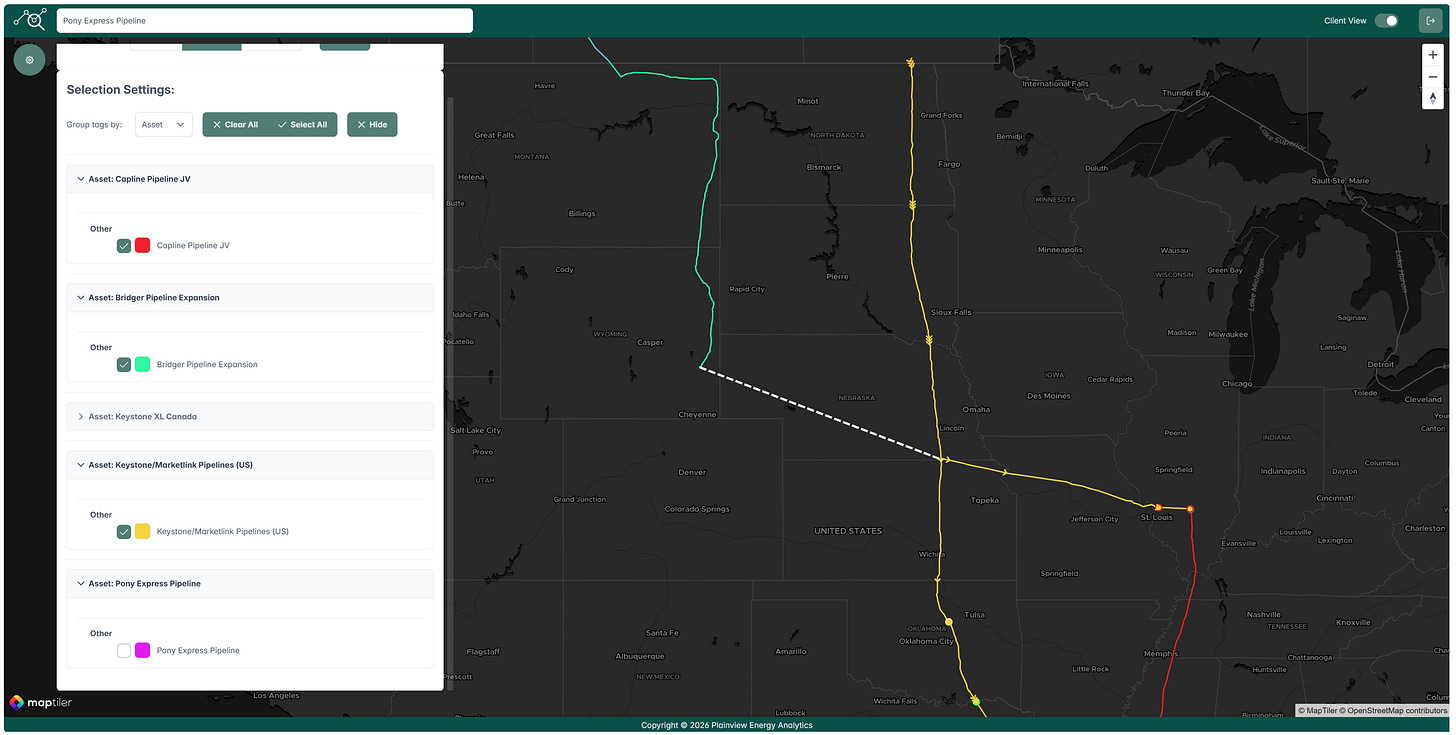Click the "Pony Express Pipeline" checkbox label
The image size is (1456, 735).
pos(198,650)
